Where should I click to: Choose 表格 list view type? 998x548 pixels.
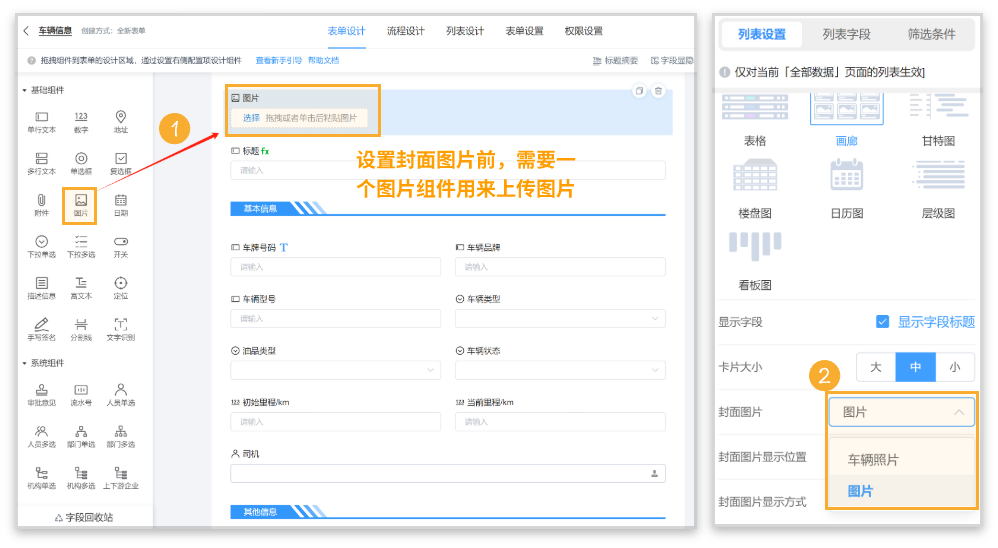coord(755,120)
